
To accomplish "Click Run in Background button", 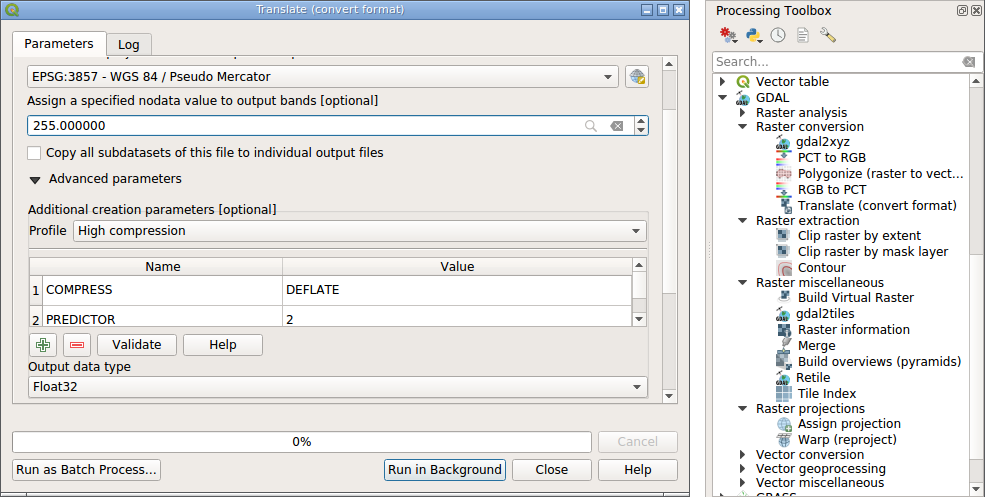I will click(445, 469).
